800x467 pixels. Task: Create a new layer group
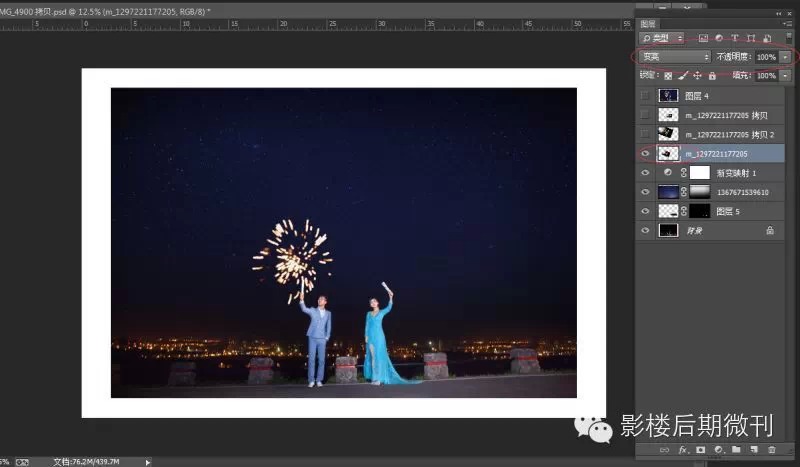[736, 450]
